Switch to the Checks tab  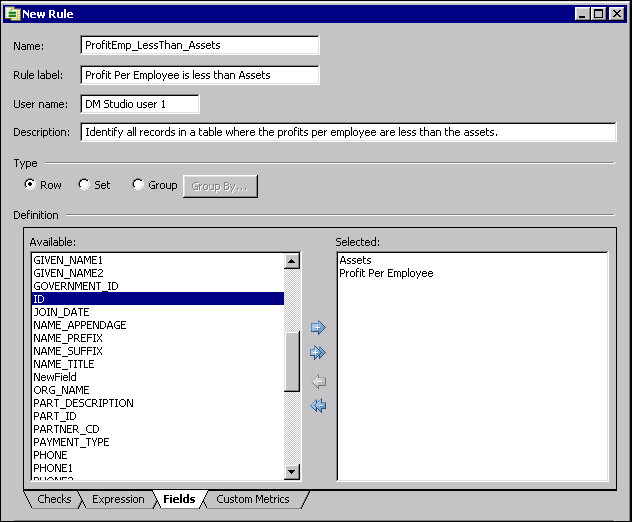click(54, 499)
